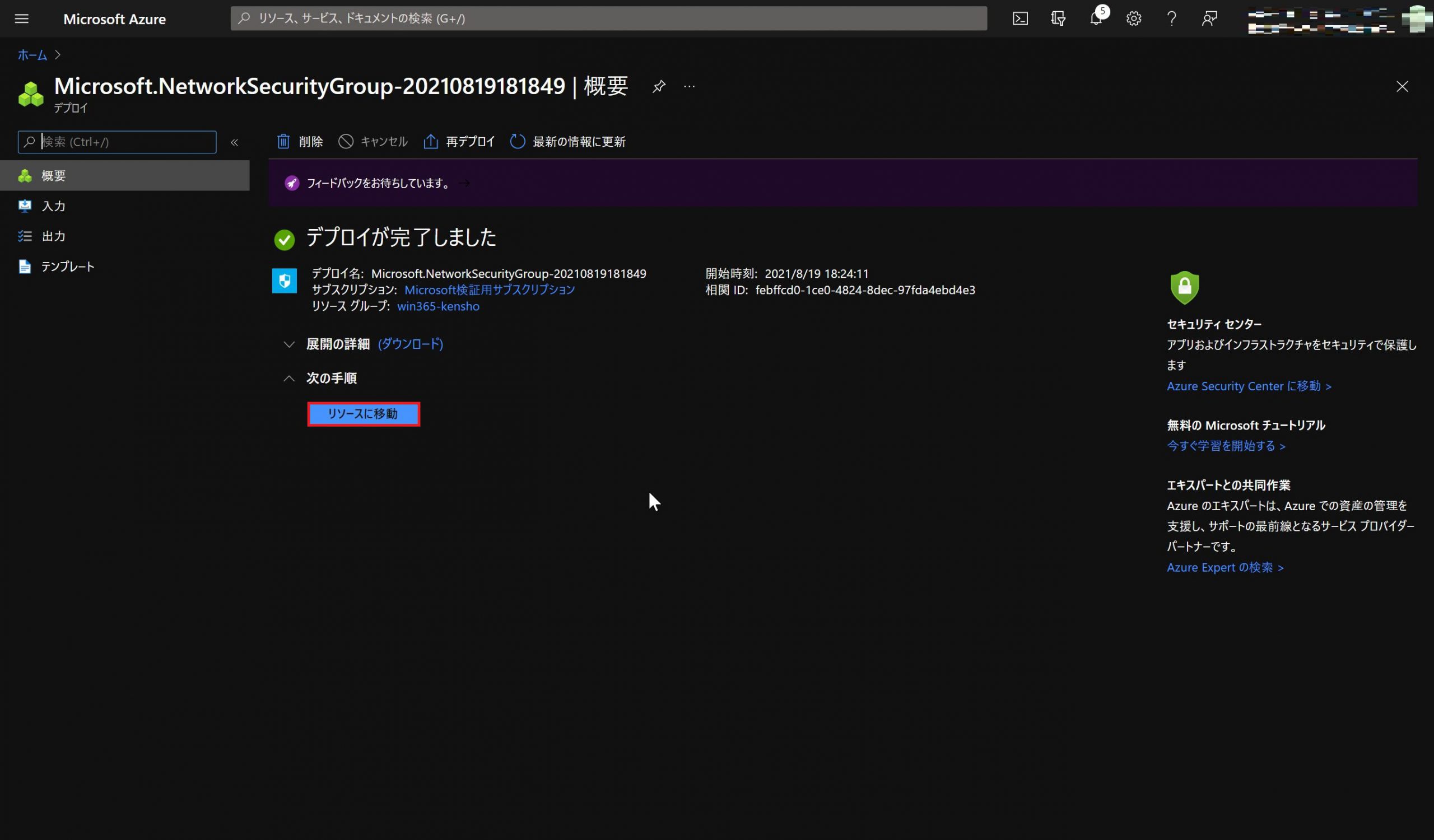Image resolution: width=1434 pixels, height=840 pixels.
Task: Click the feedback person icon
Action: (1209, 19)
